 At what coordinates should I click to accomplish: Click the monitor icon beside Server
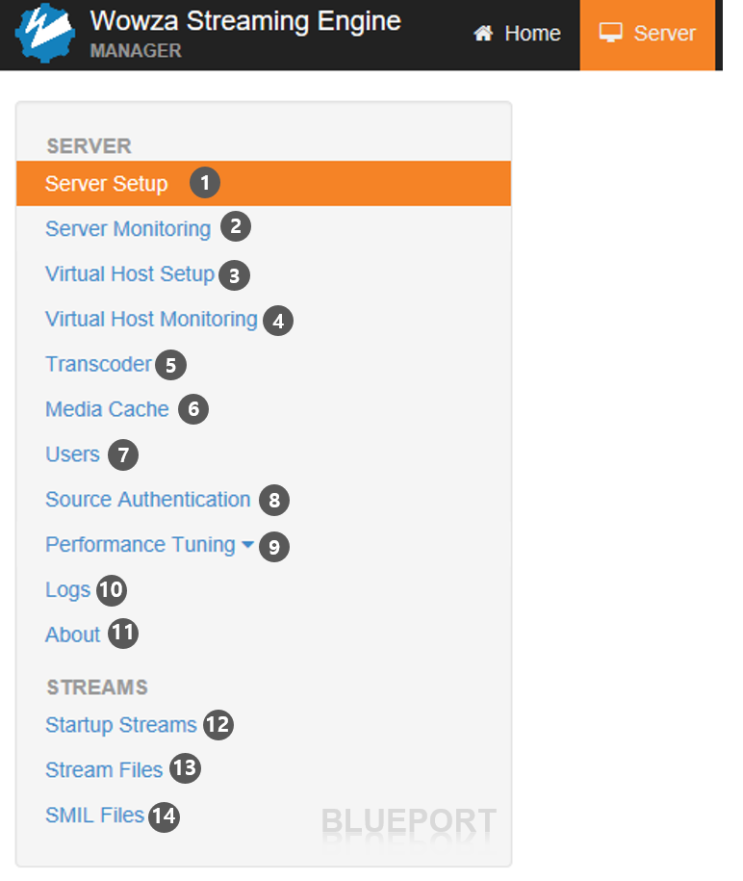tap(611, 32)
